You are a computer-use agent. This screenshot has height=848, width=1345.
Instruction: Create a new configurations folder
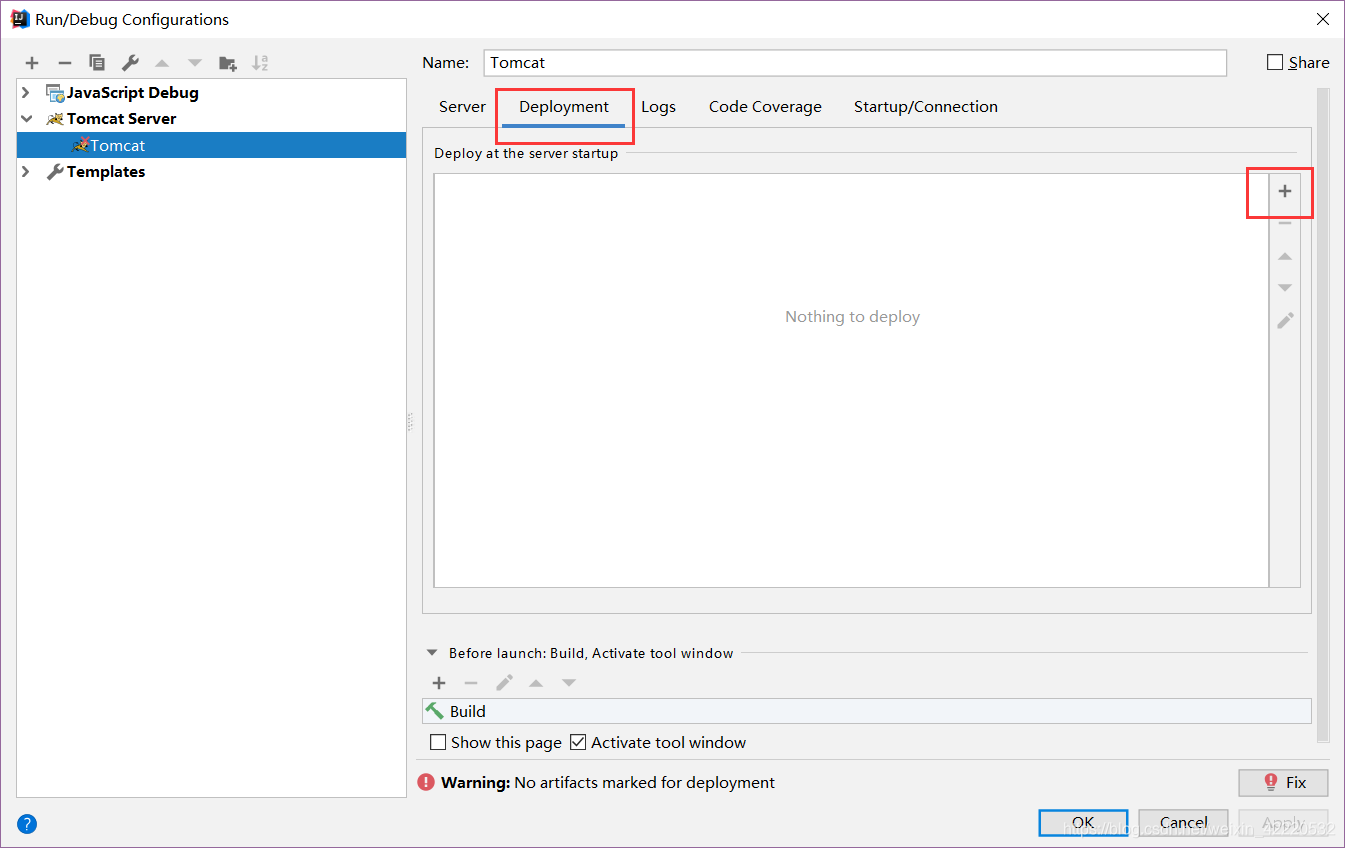pos(228,63)
